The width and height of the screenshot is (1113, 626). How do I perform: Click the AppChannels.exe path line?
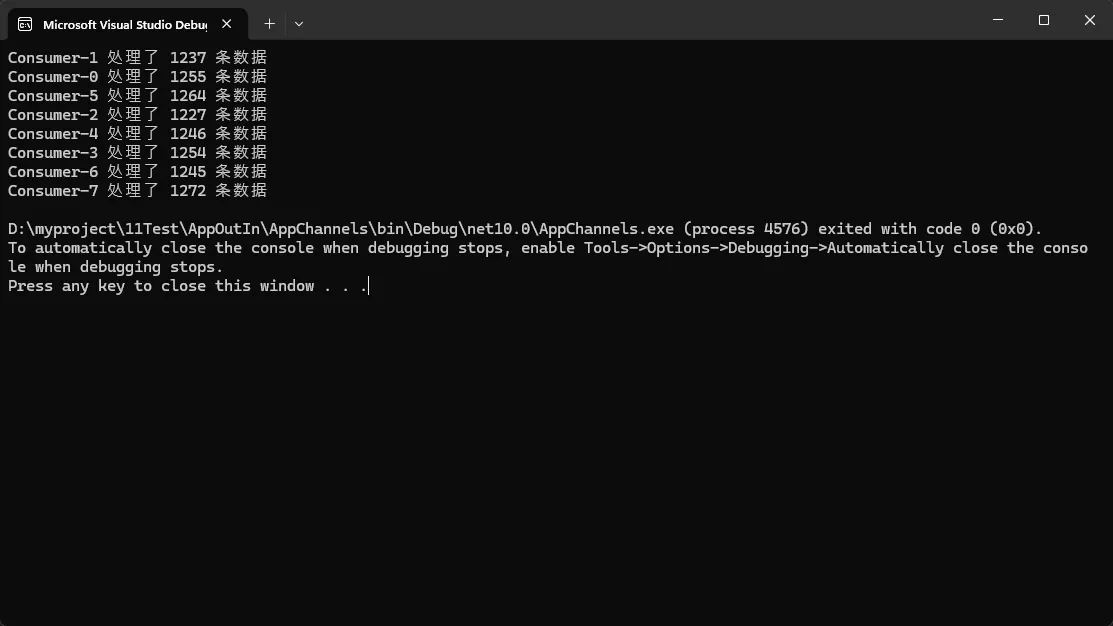[x=524, y=229]
